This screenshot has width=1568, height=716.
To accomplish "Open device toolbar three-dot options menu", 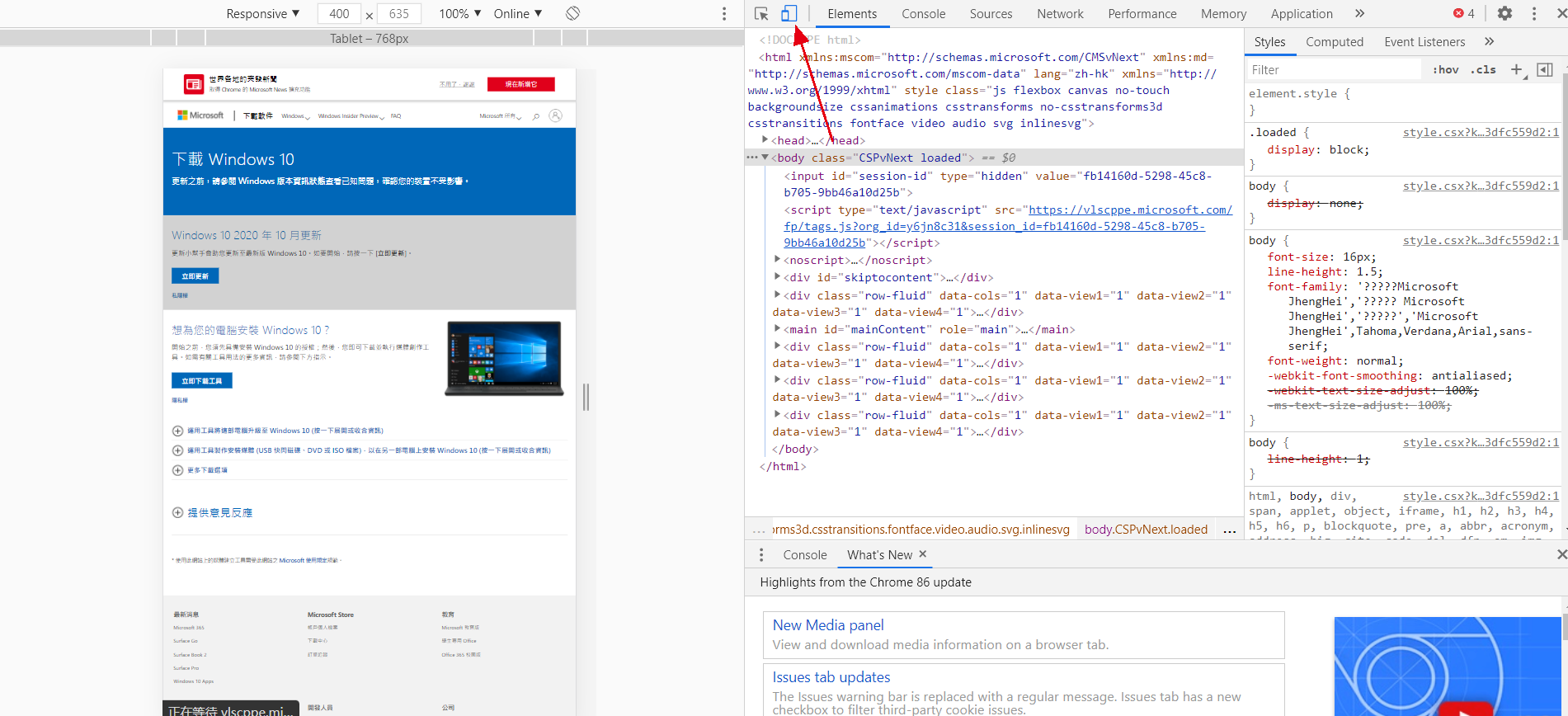I will (x=724, y=13).
